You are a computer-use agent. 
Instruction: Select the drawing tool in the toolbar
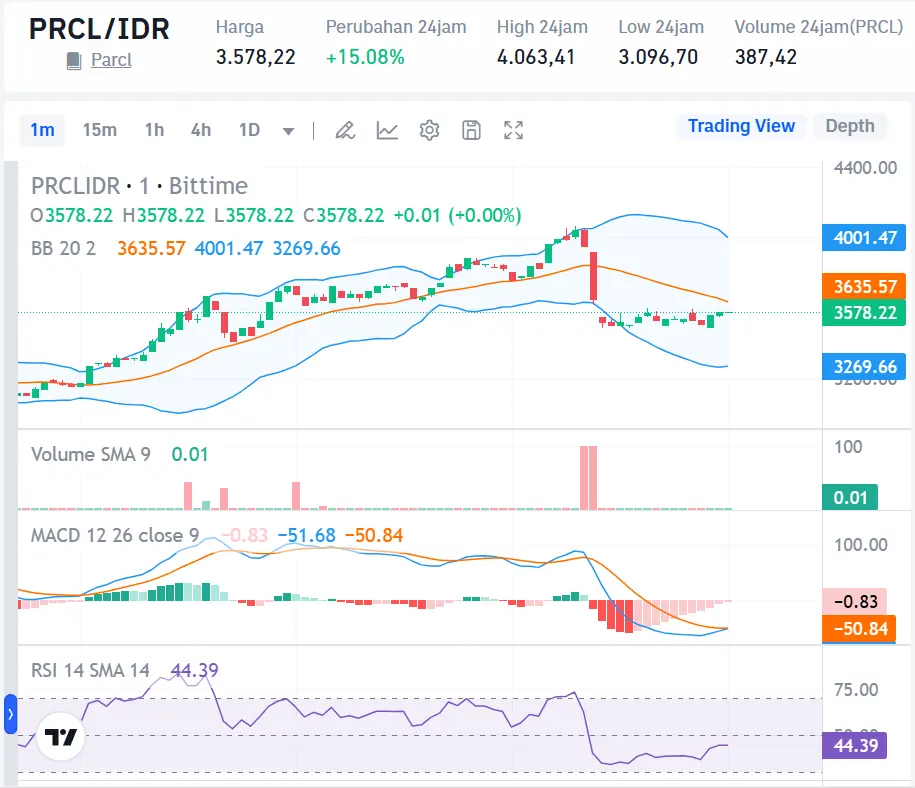point(344,130)
